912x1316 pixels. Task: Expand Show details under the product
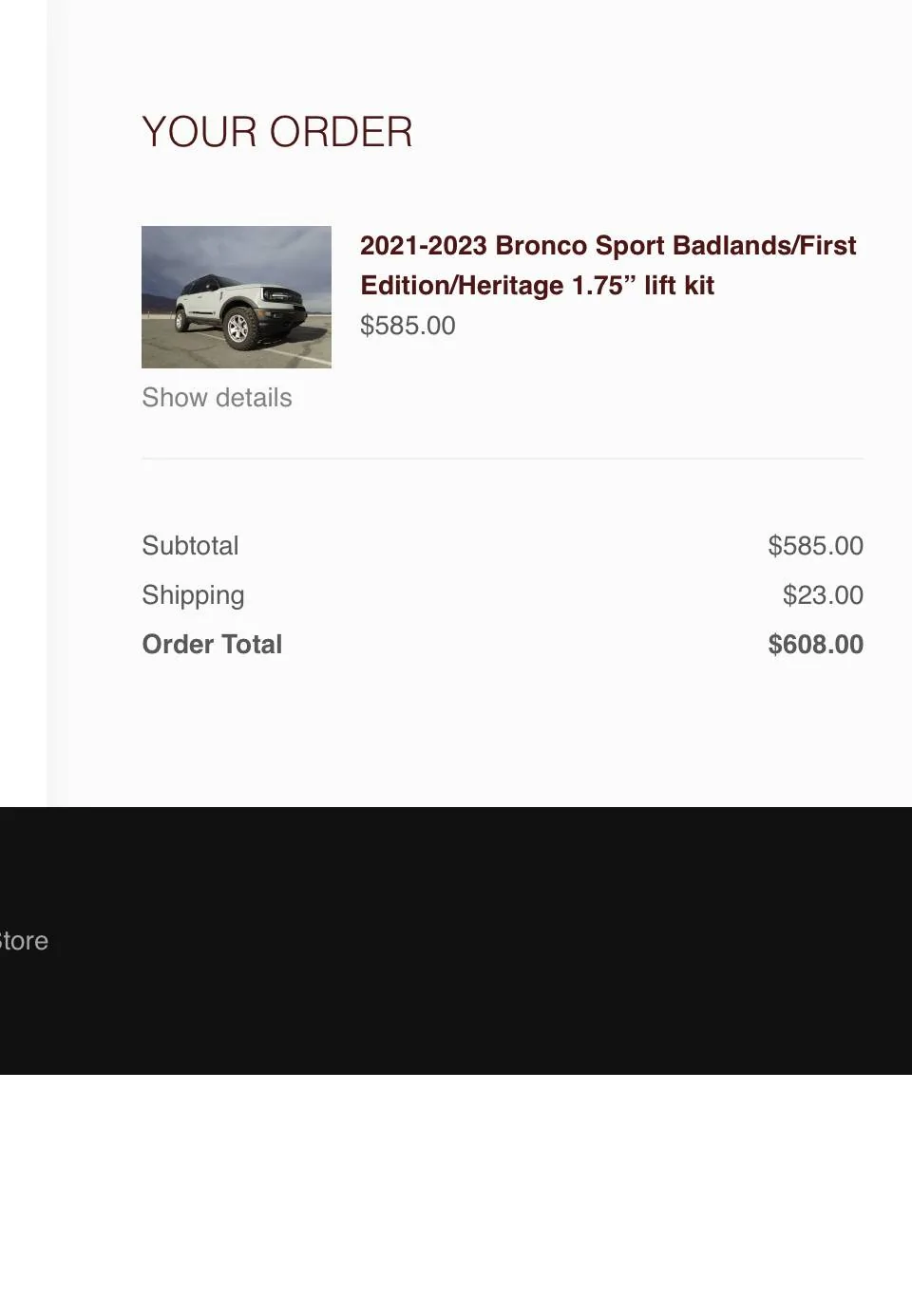coord(217,398)
